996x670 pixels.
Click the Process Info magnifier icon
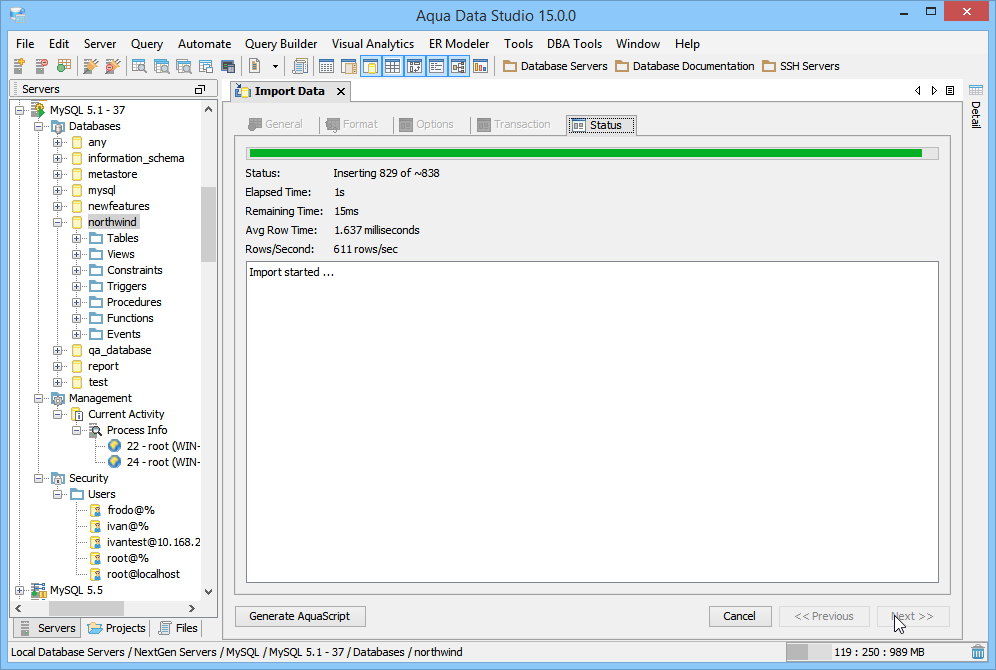click(x=96, y=431)
